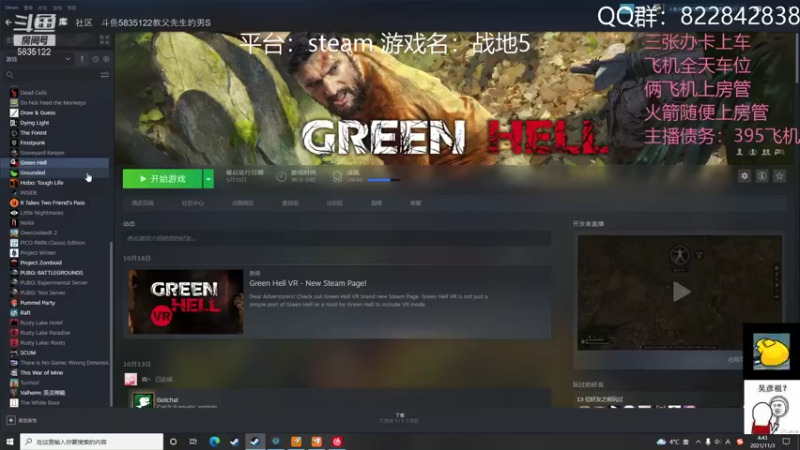Open the Windows Start menu
Image resolution: width=800 pixels, height=450 pixels.
[10, 441]
